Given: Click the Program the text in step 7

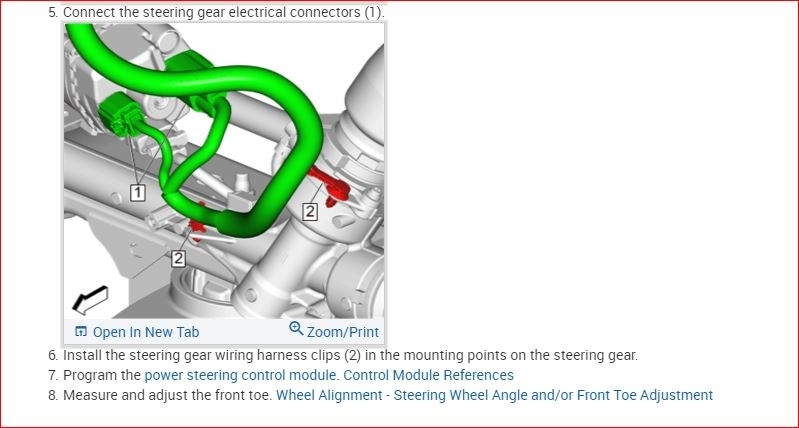Looking at the screenshot, I should point(102,376).
